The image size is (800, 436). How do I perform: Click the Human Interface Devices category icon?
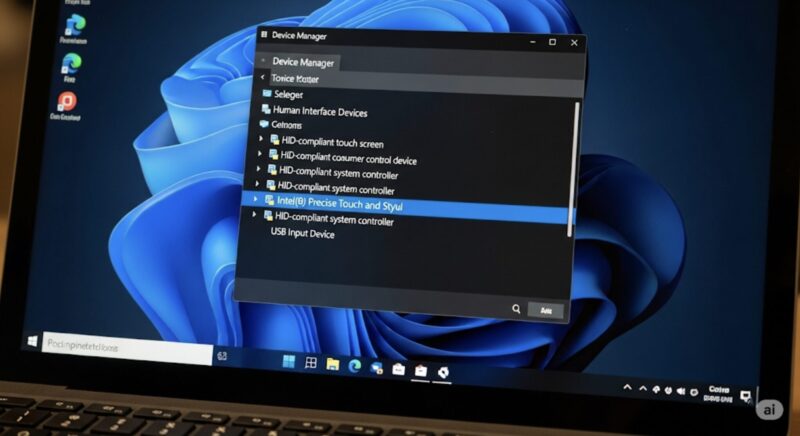pyautogui.click(x=266, y=109)
